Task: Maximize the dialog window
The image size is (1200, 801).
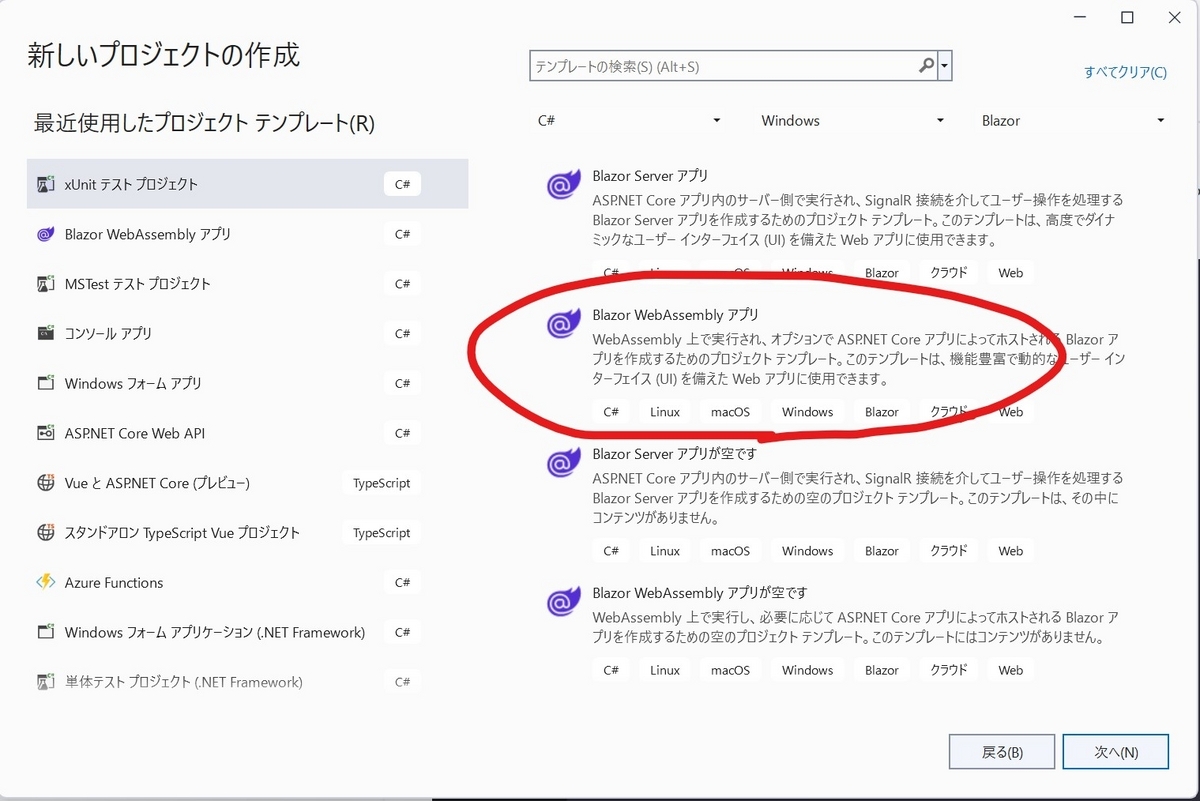Action: [x=1127, y=17]
